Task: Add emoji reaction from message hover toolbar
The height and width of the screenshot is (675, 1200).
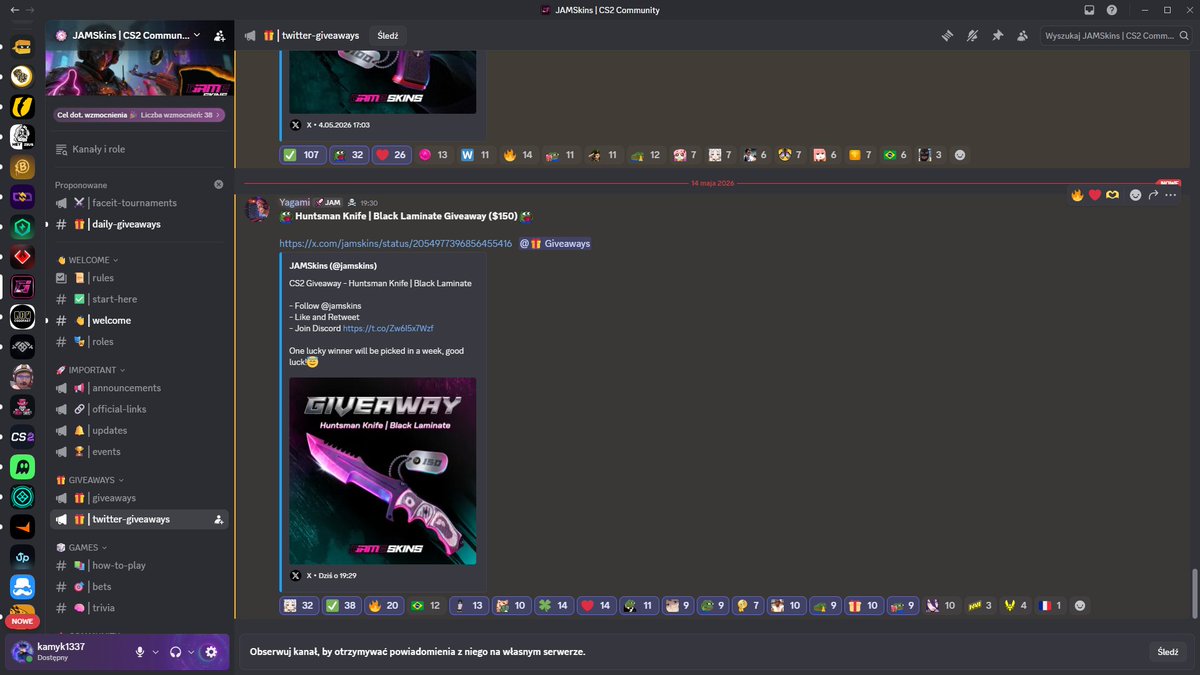Action: click(1135, 195)
